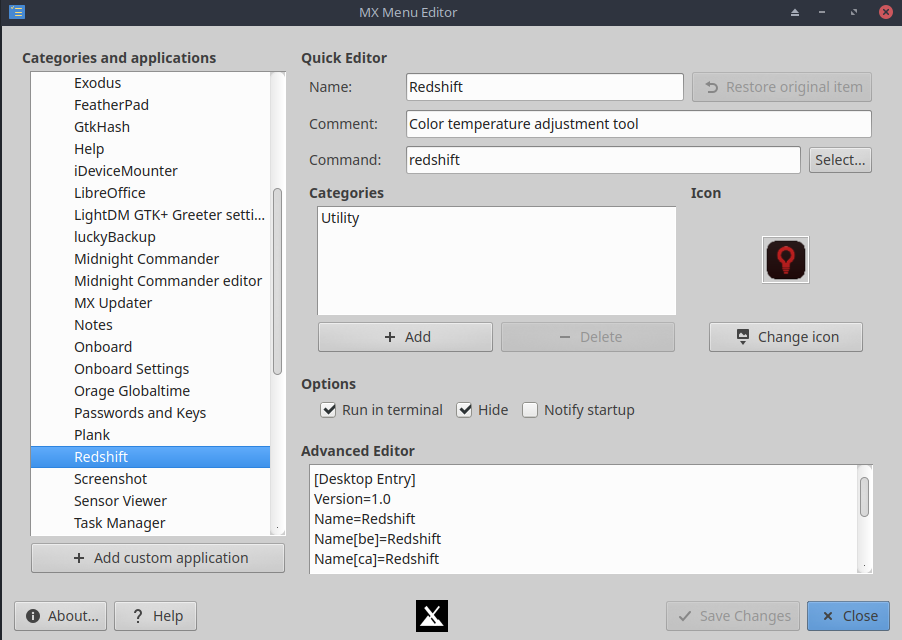Edit the Name field containing Redshift
The image size is (902, 640).
tap(544, 87)
